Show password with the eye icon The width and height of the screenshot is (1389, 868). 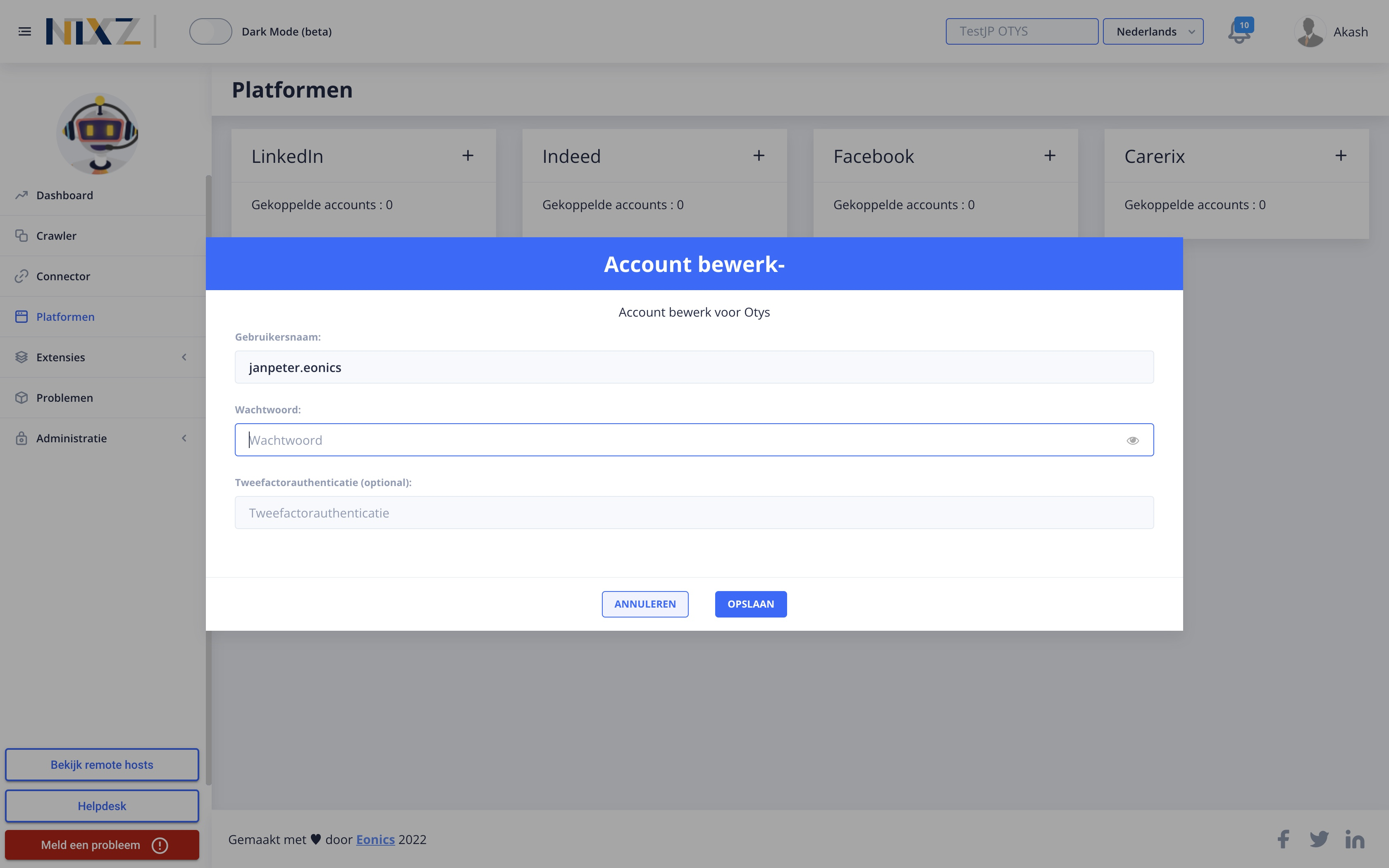(1132, 440)
